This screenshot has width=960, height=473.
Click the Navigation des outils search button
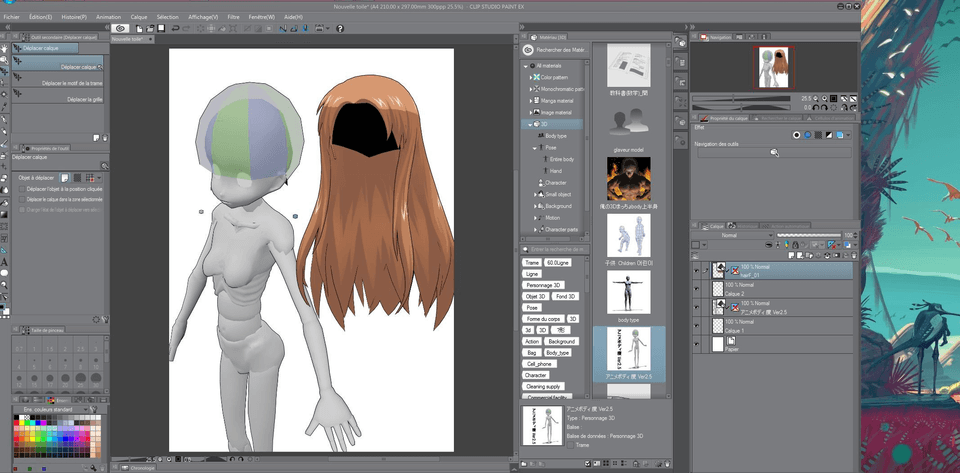click(x=774, y=153)
